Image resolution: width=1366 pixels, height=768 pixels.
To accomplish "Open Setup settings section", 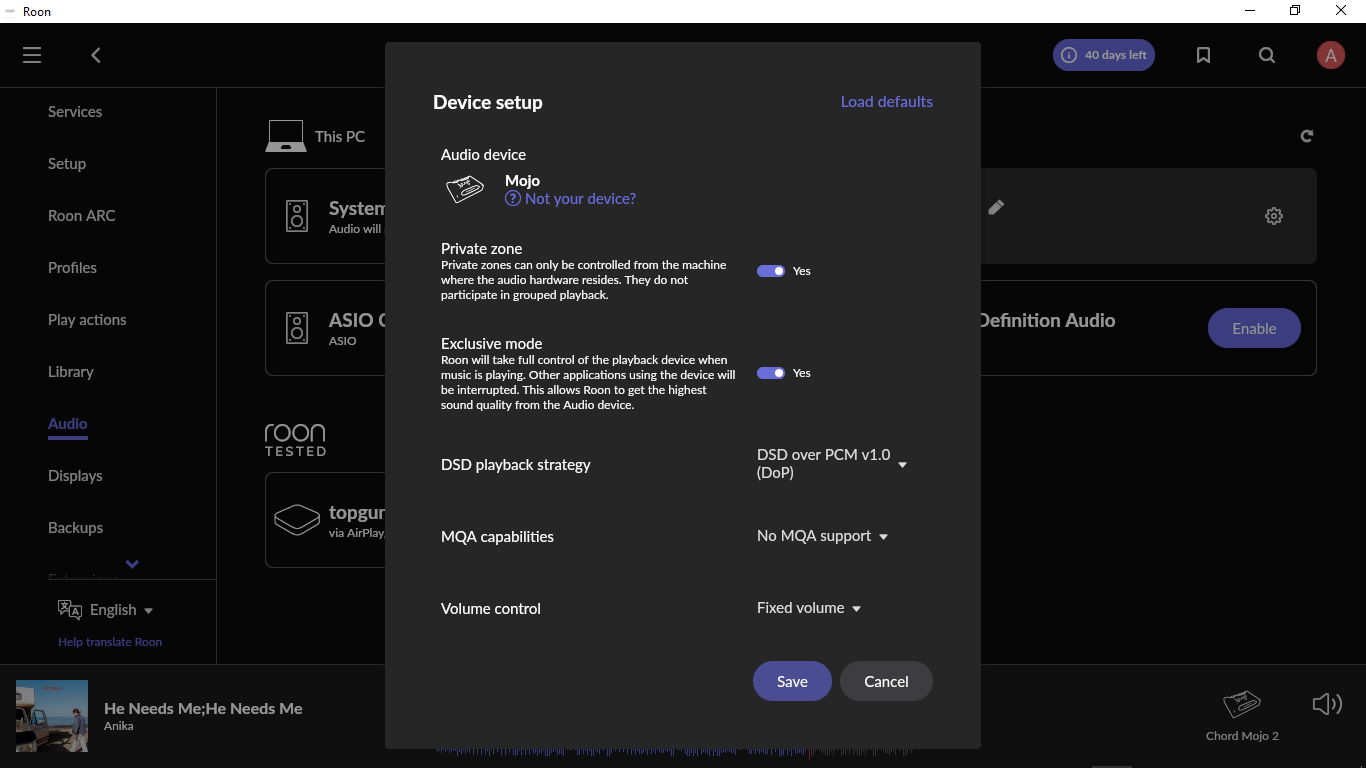I will (x=67, y=164).
